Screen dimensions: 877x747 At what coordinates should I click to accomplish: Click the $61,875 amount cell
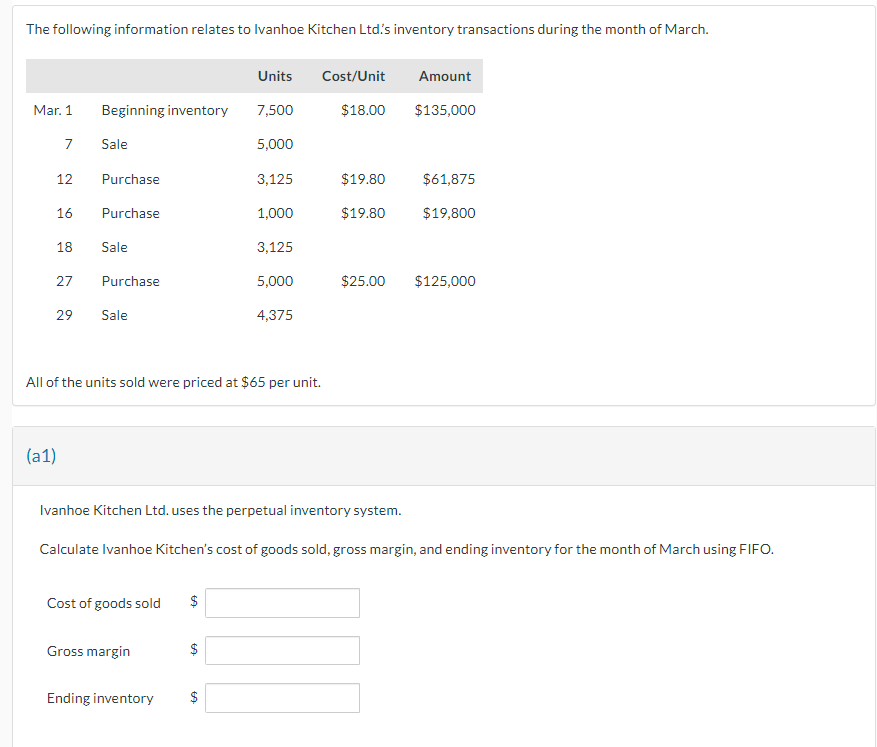449,179
